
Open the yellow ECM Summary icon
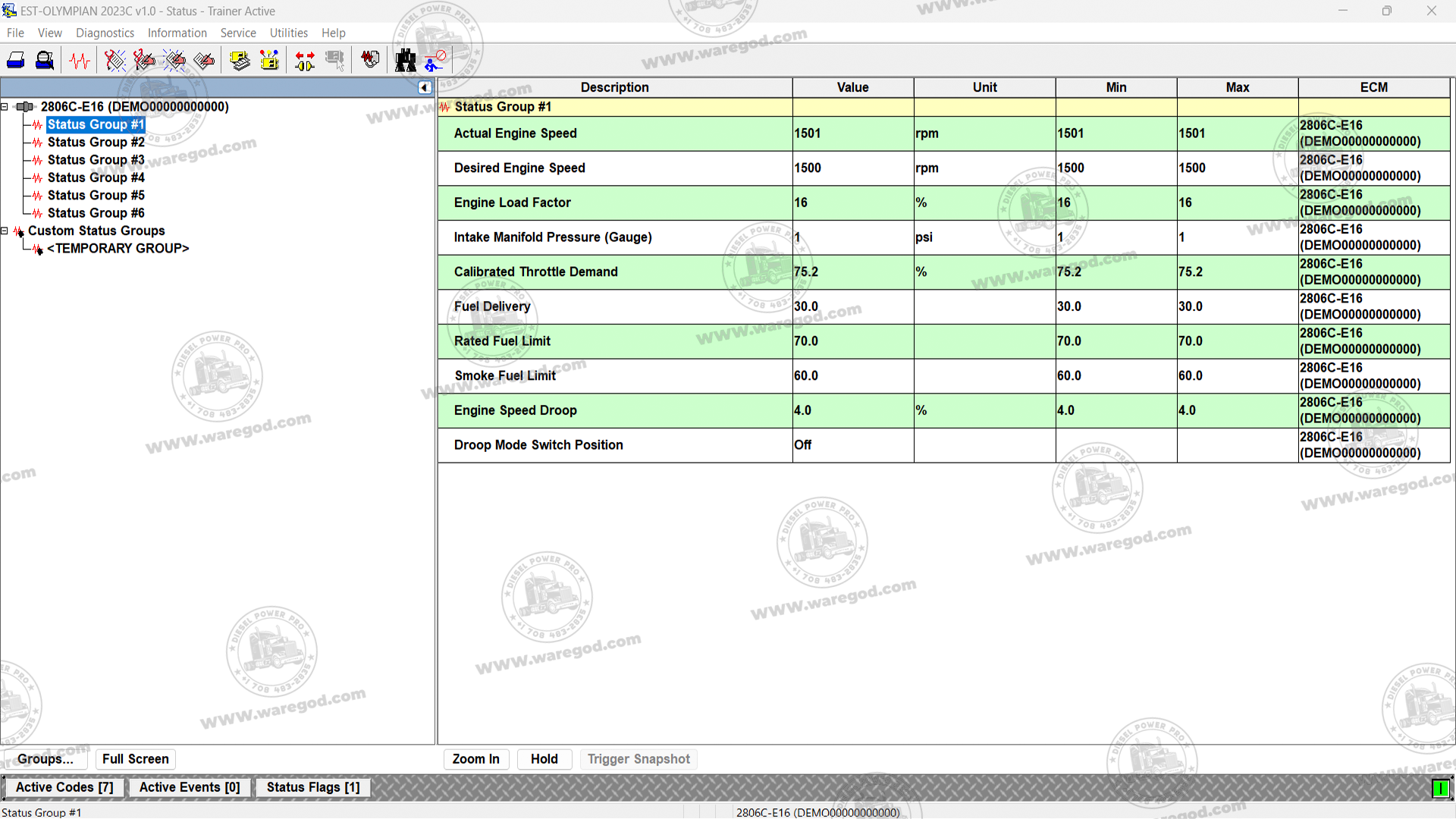[x=240, y=61]
